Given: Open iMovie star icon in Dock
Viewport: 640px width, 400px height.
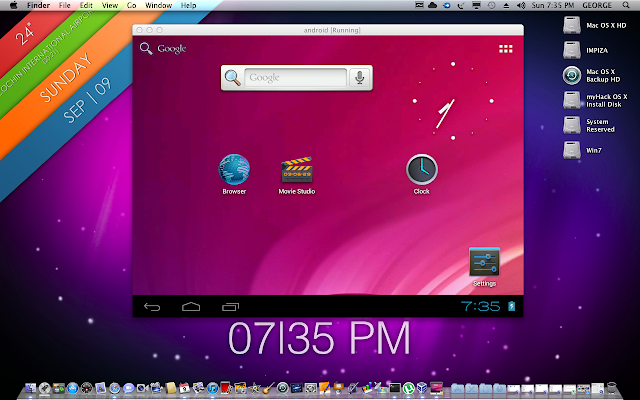Looking at the screenshot, I should (x=254, y=388).
